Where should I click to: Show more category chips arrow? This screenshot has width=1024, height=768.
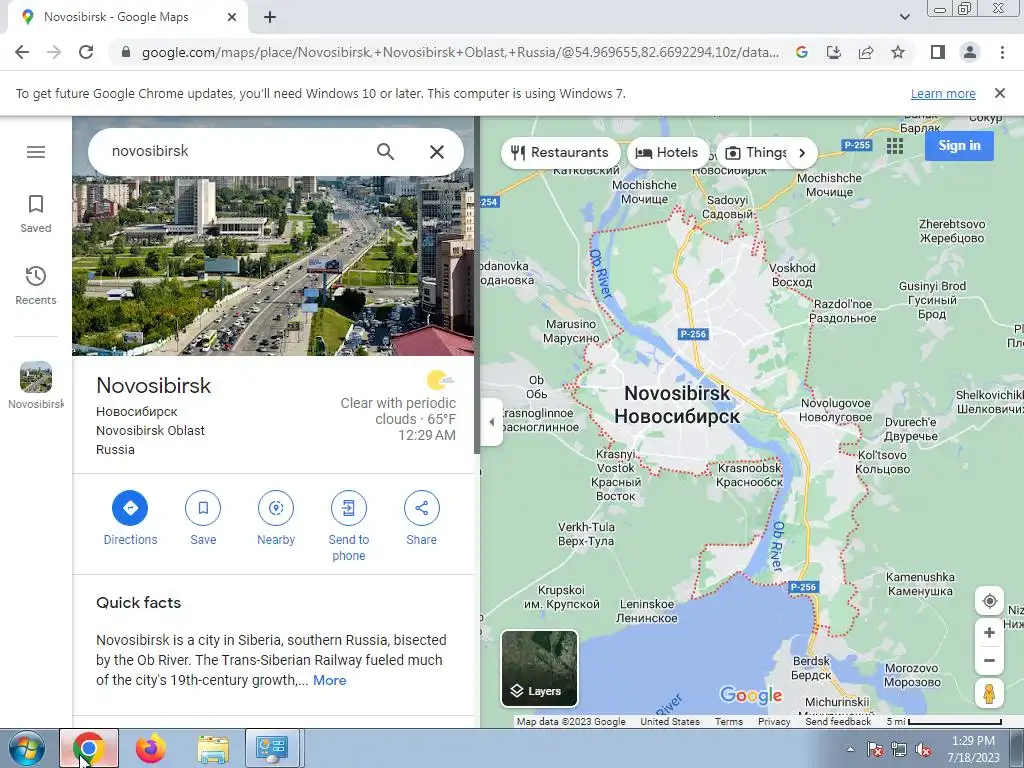(x=803, y=153)
